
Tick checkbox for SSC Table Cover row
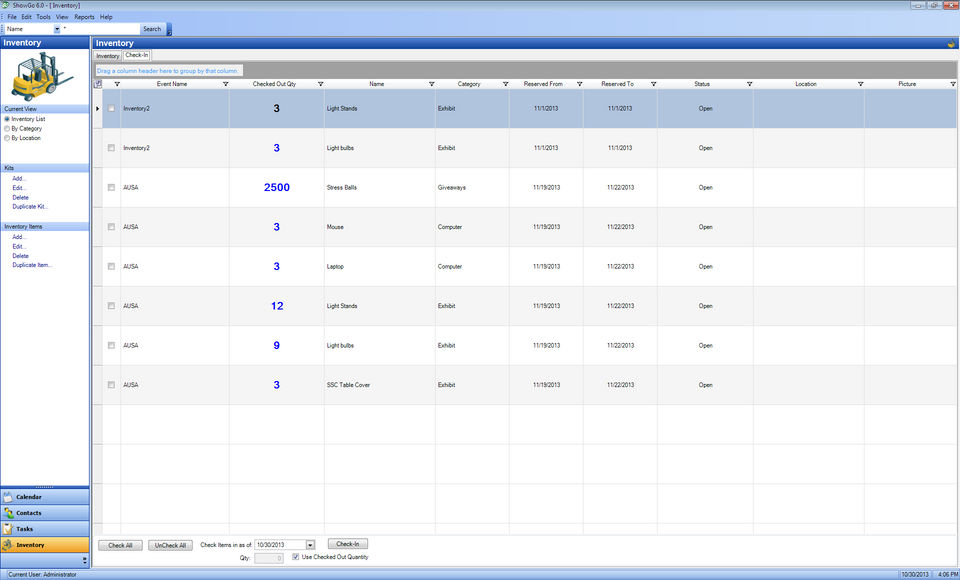(x=111, y=385)
